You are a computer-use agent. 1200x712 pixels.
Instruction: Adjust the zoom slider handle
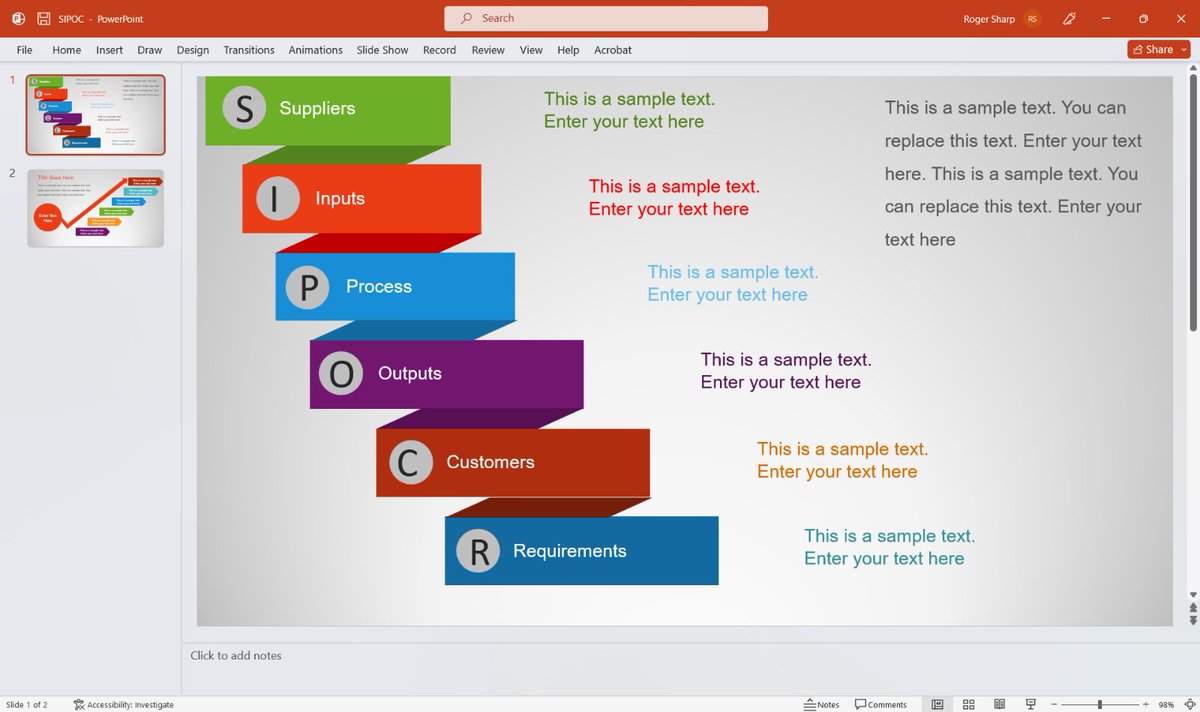pos(1100,704)
